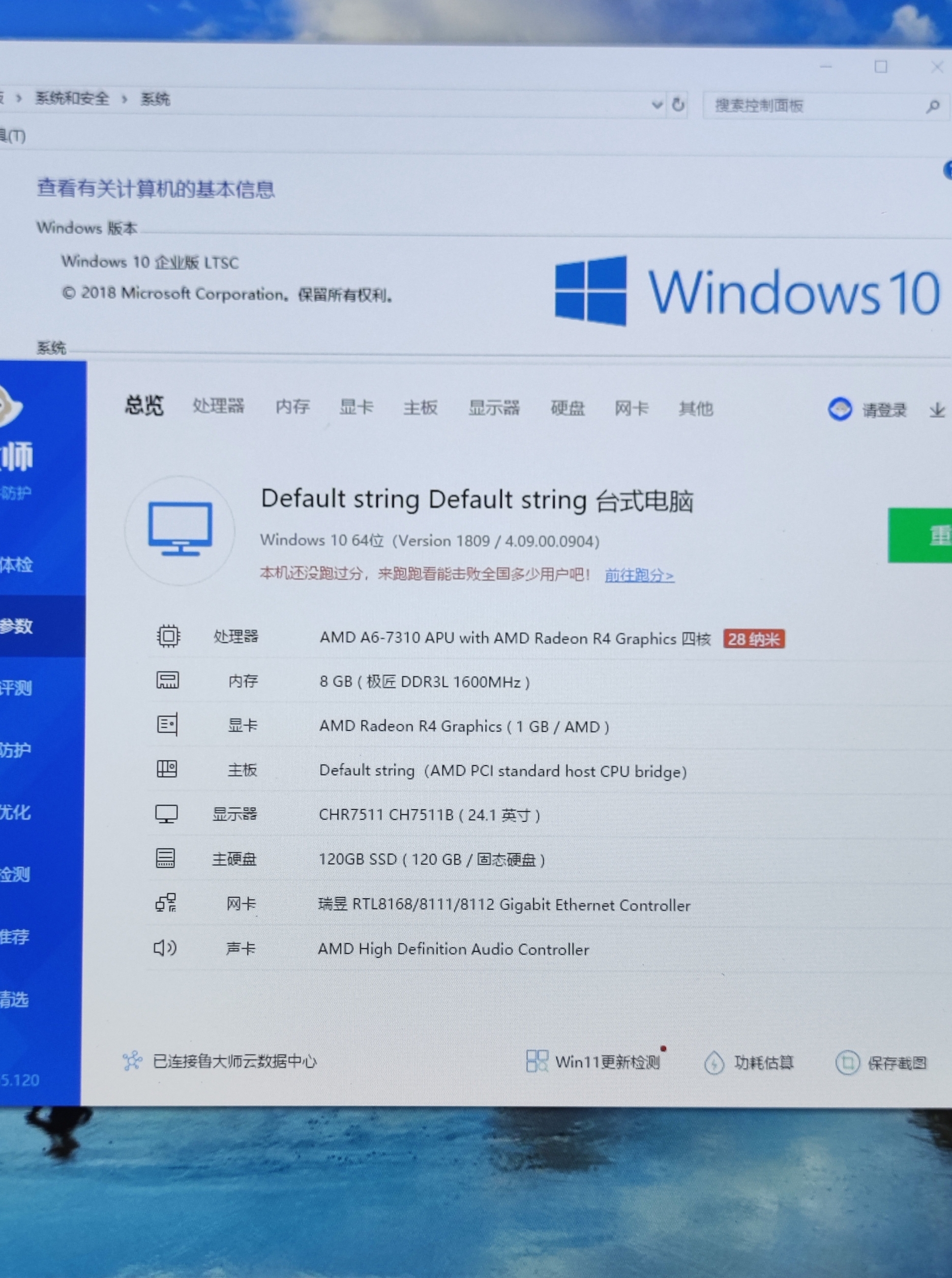Click the 网卡 network adapter icon
The height and width of the screenshot is (1278, 952).
pyautogui.click(x=166, y=903)
